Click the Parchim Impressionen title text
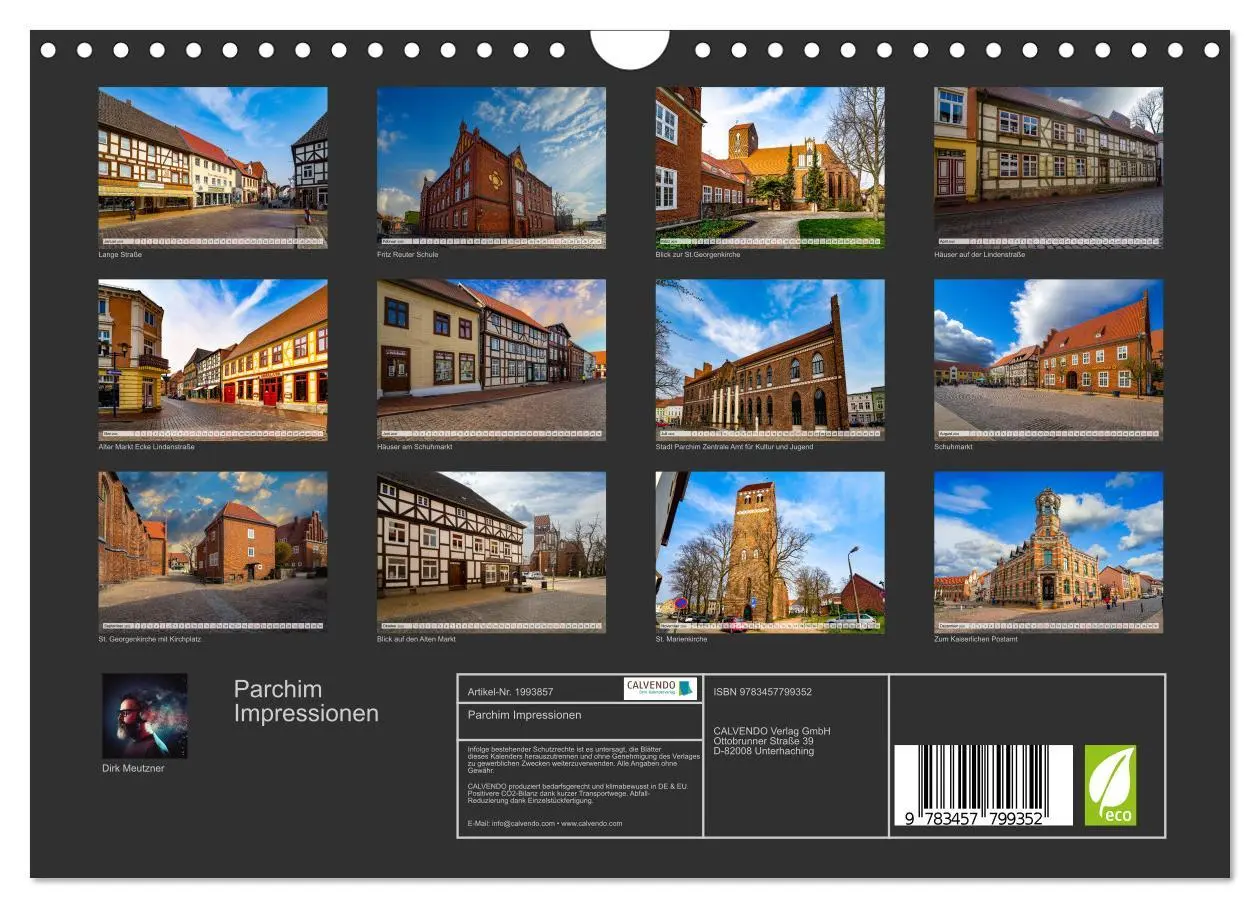The image size is (1260, 908). (305, 700)
